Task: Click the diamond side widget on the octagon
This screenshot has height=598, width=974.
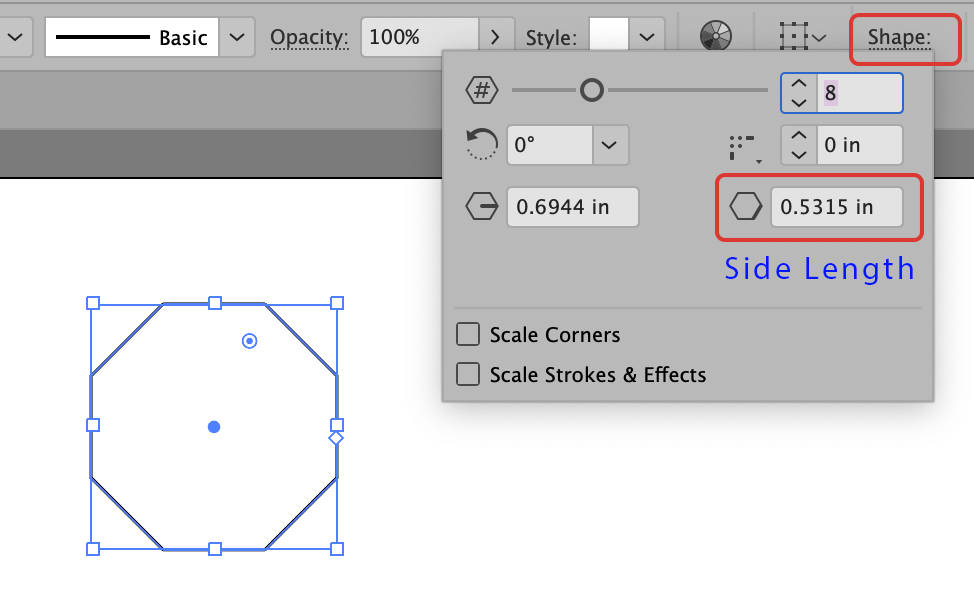Action: [336, 438]
